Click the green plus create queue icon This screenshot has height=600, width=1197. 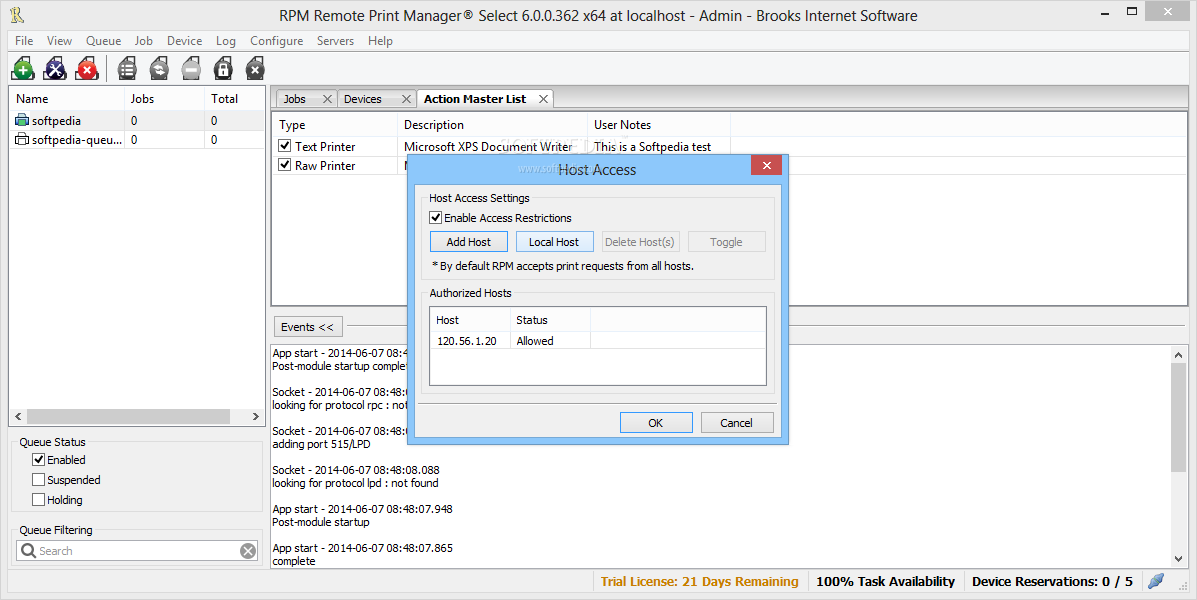[23, 69]
